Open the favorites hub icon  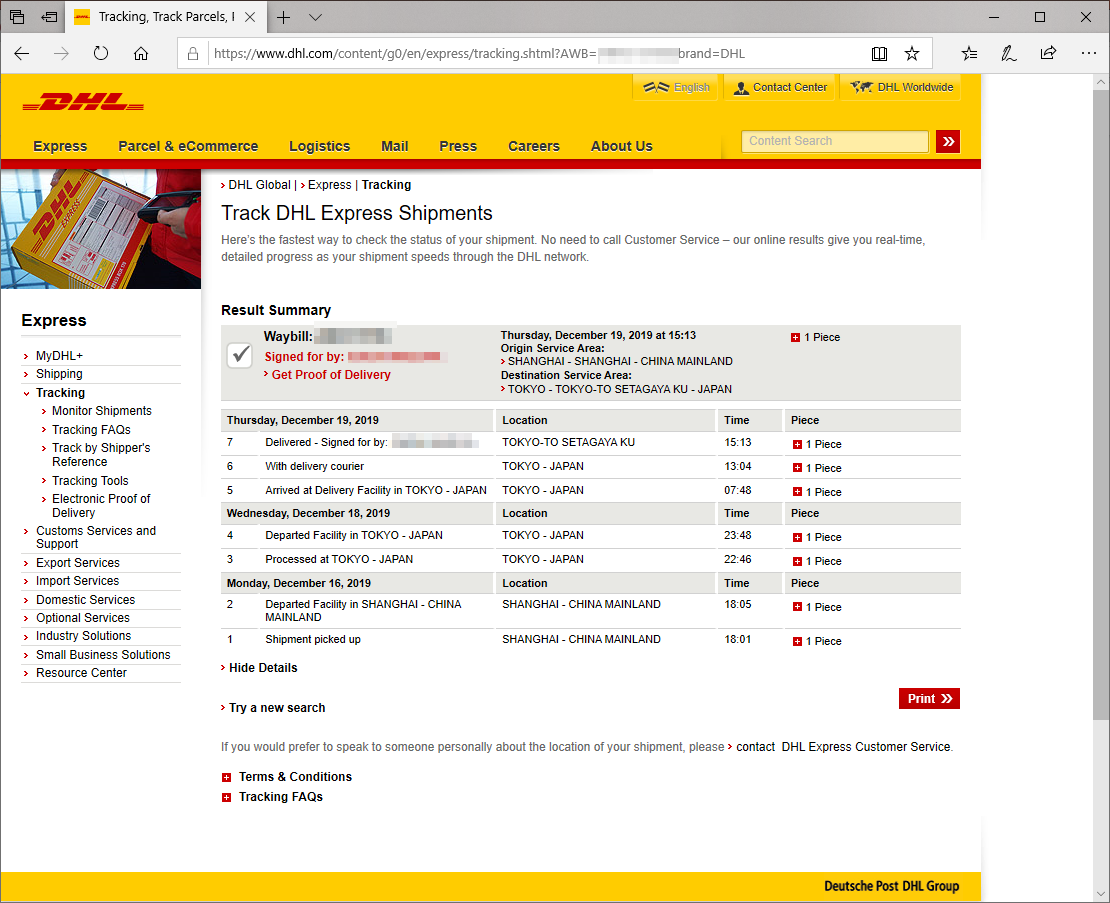tap(969, 53)
